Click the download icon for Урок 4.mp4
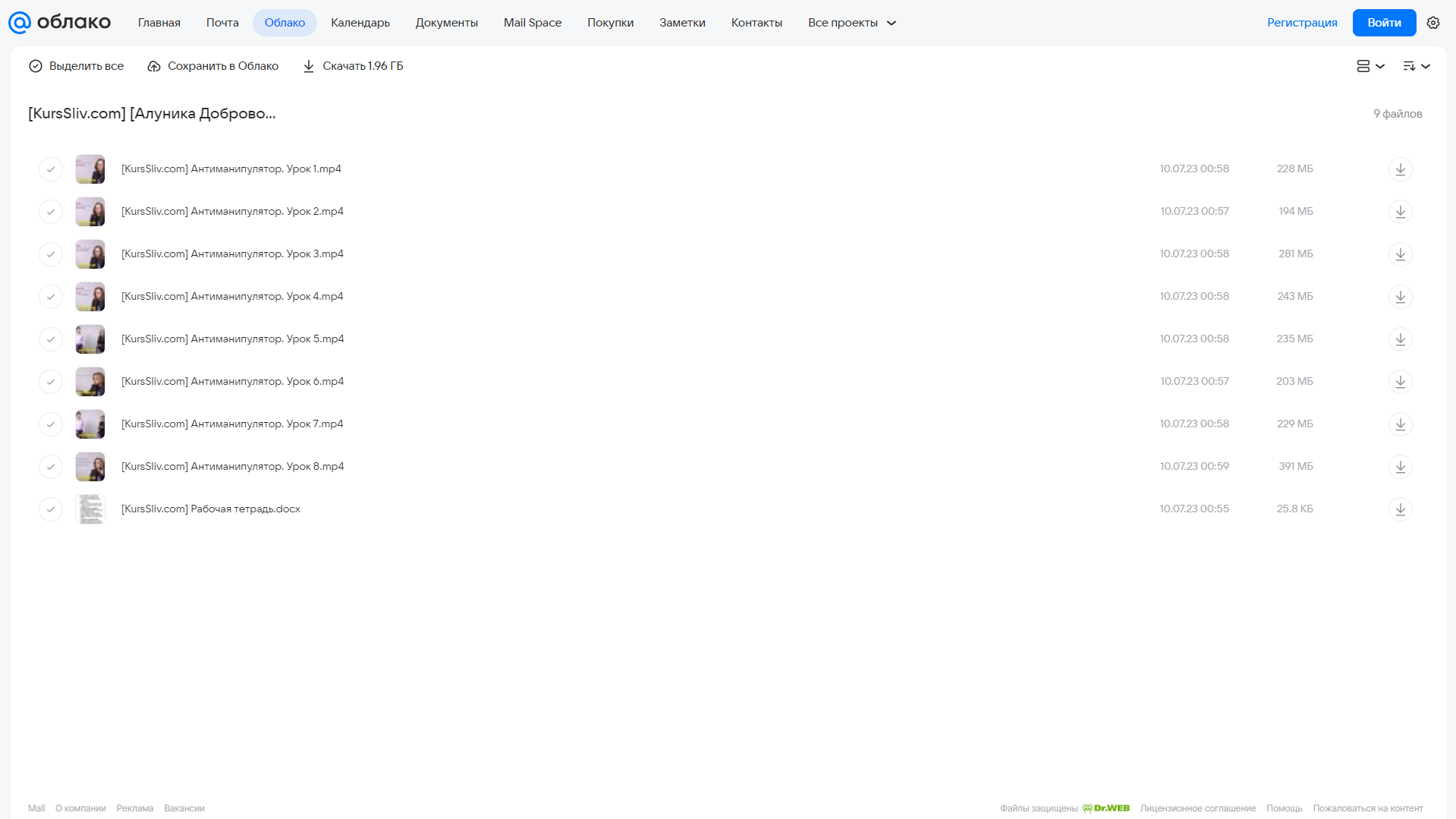The width and height of the screenshot is (1456, 819). tap(1400, 297)
